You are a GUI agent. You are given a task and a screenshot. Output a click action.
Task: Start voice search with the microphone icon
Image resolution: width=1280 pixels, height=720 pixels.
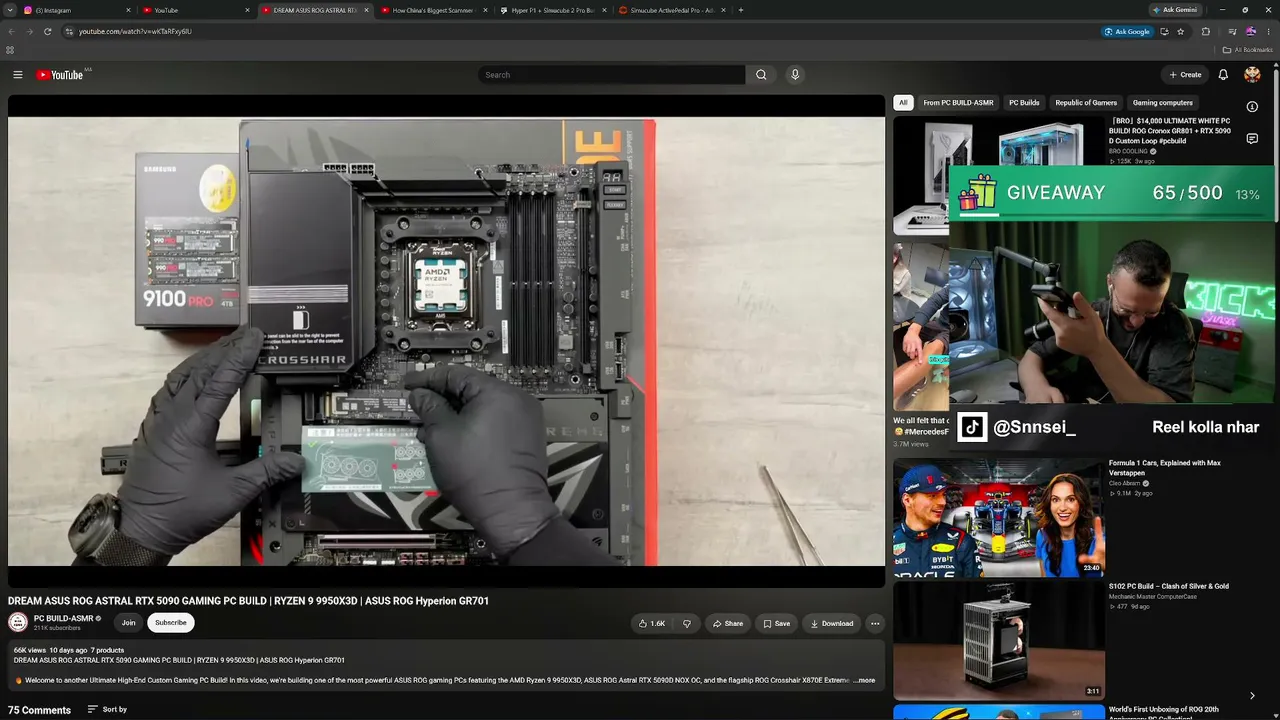(795, 75)
